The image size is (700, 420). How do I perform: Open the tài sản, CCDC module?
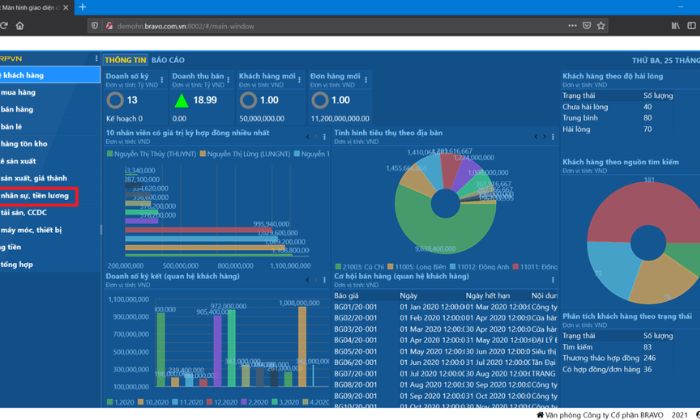50,212
